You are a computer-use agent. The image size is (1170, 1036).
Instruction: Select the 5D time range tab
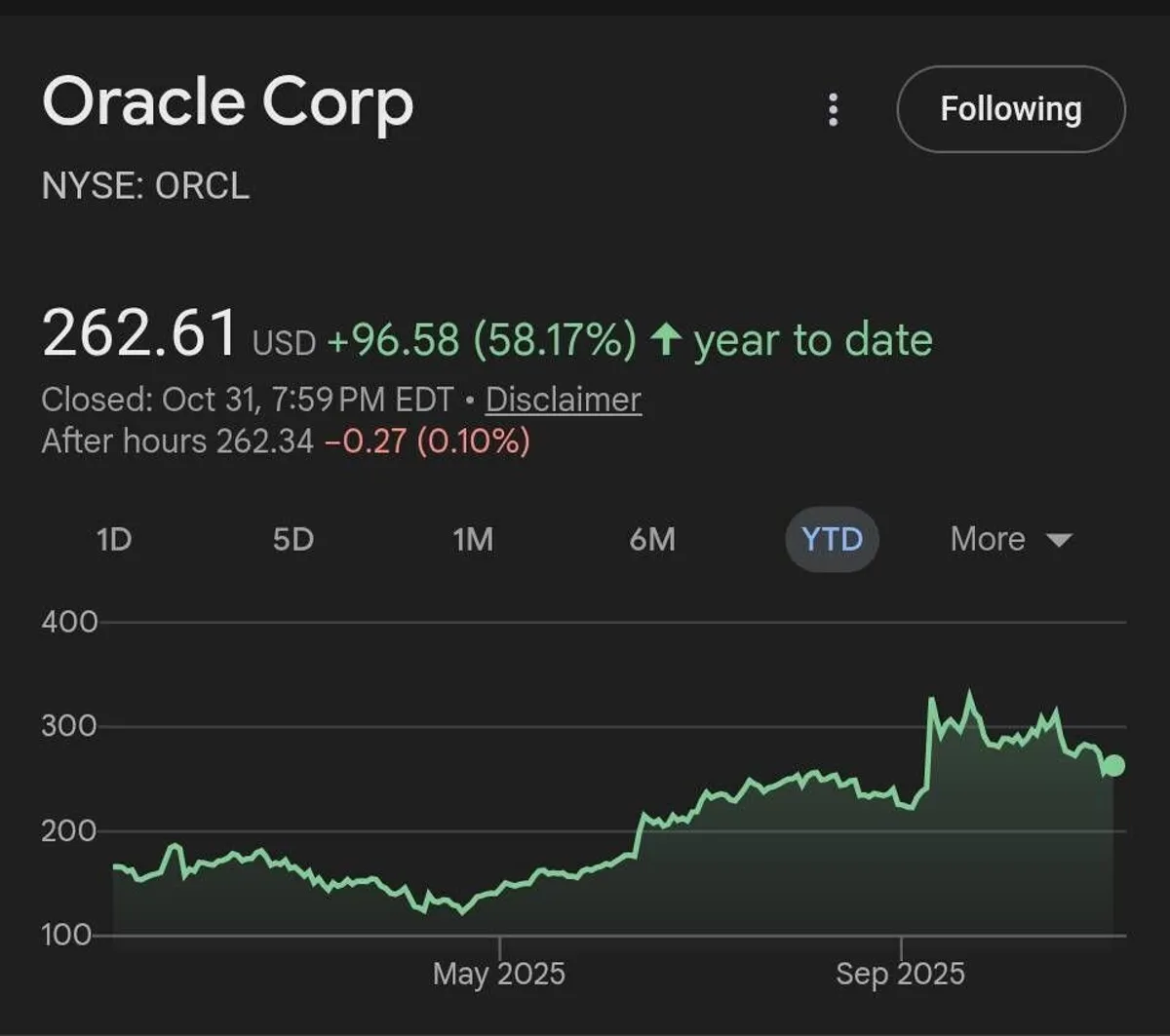(x=293, y=539)
